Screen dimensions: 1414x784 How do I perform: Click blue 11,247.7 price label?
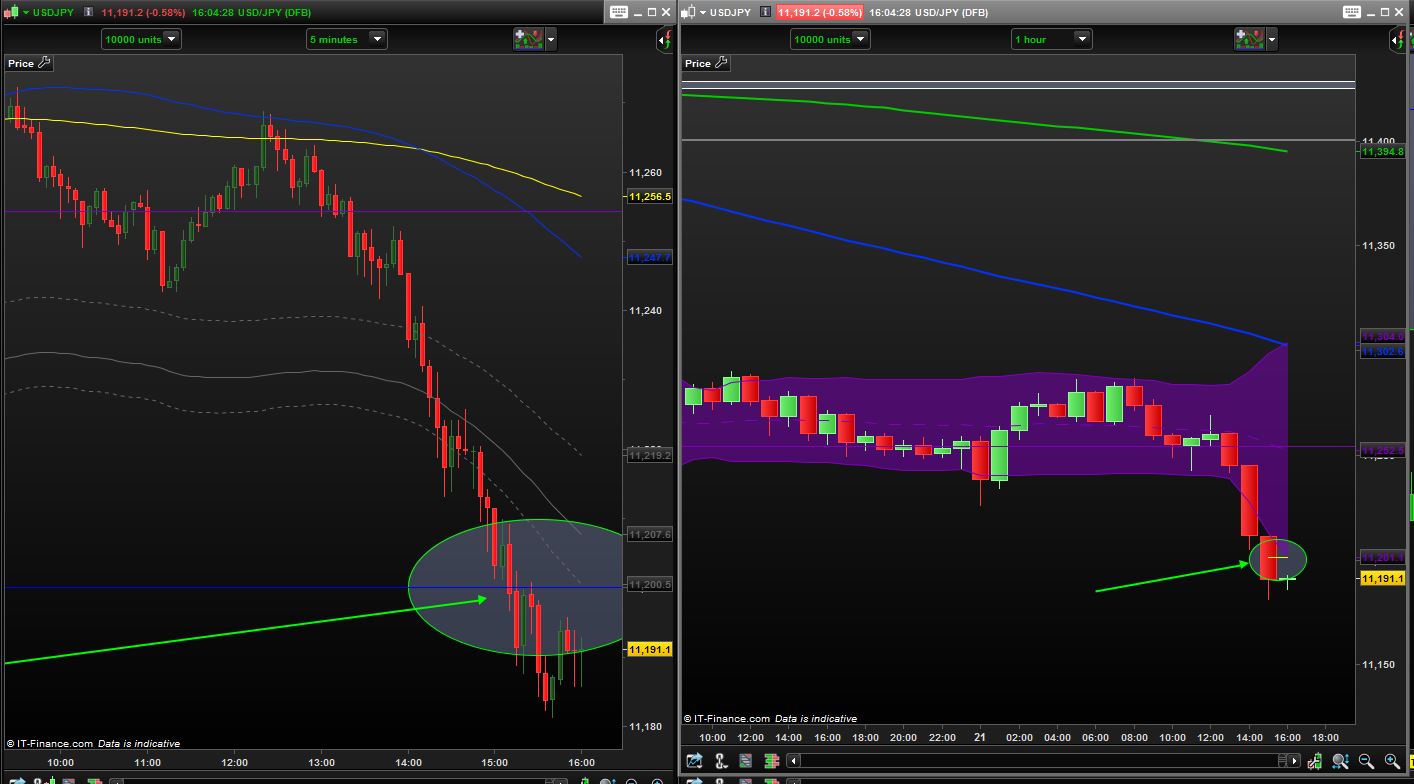click(x=649, y=258)
